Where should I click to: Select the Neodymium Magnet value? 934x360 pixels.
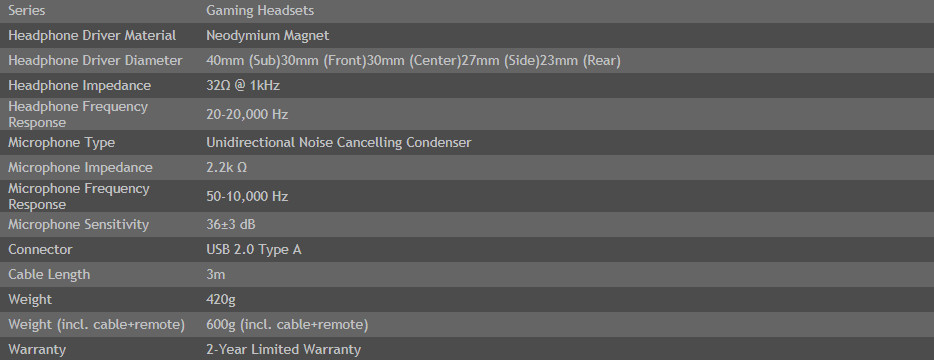tap(267, 36)
